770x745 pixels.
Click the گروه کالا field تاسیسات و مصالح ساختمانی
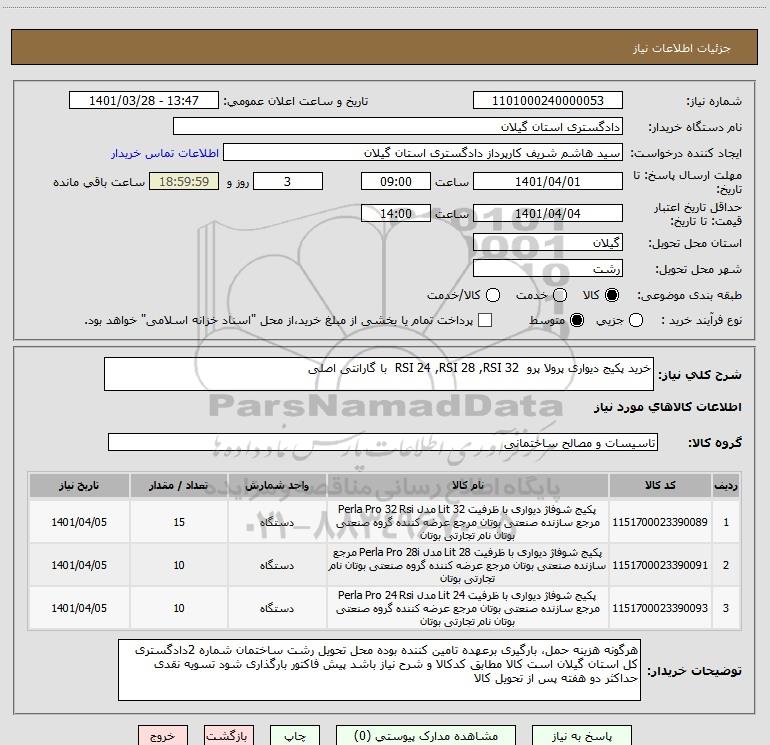tap(383, 442)
